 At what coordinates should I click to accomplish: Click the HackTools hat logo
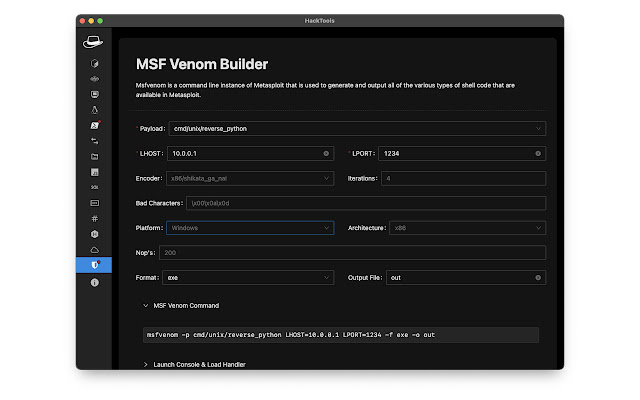pos(93,42)
